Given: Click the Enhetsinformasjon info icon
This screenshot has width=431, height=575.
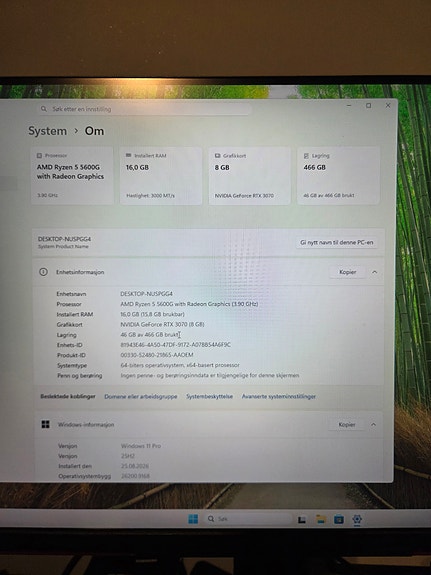Looking at the screenshot, I should pos(43,272).
